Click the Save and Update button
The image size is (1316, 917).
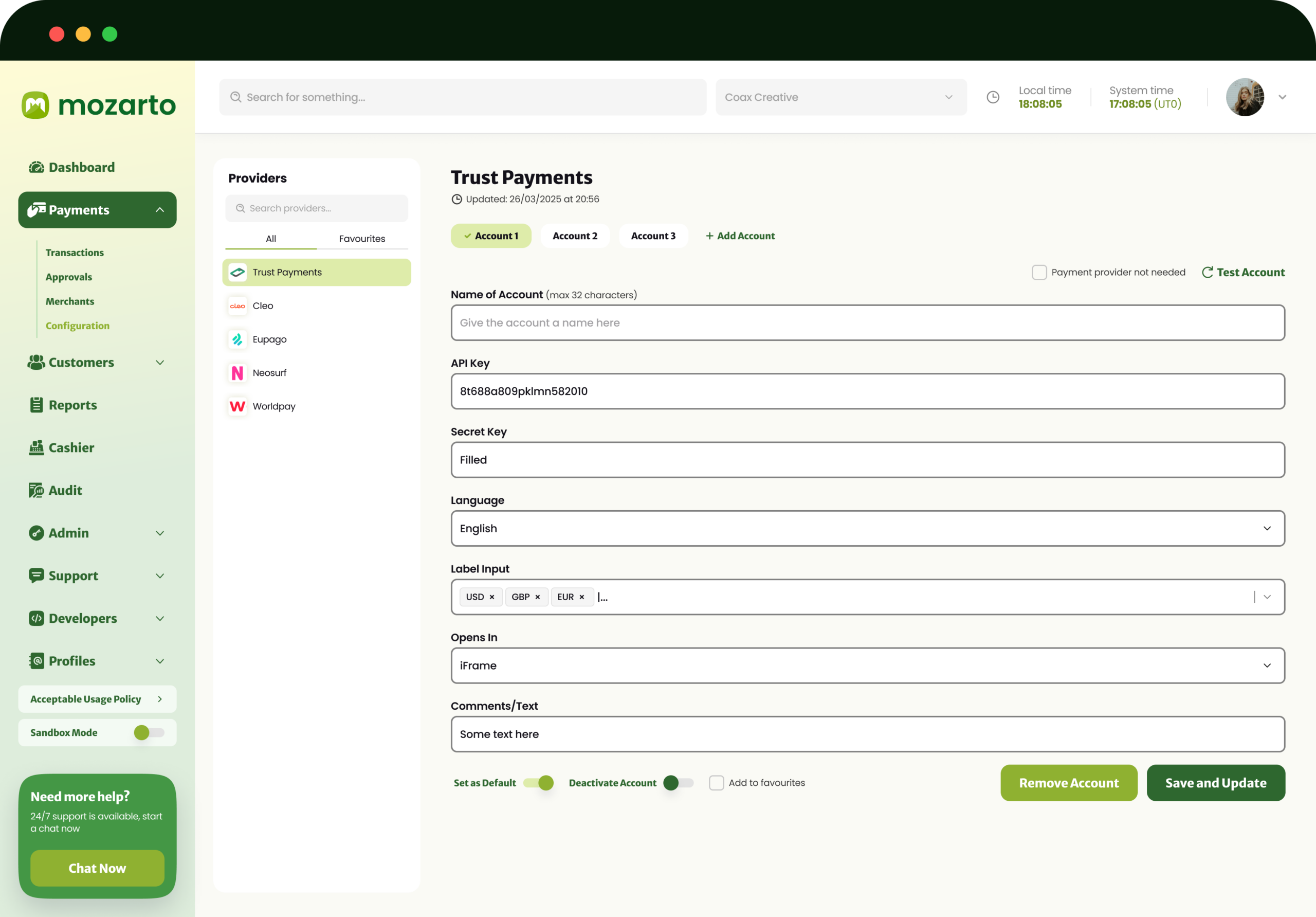(1216, 783)
